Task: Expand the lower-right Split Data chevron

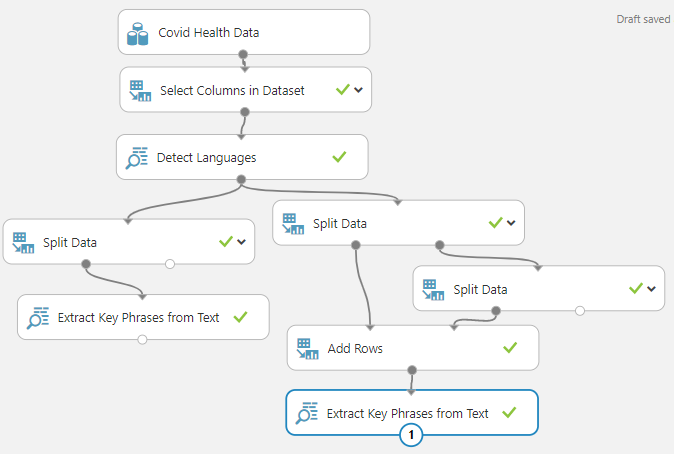Action: click(651, 289)
